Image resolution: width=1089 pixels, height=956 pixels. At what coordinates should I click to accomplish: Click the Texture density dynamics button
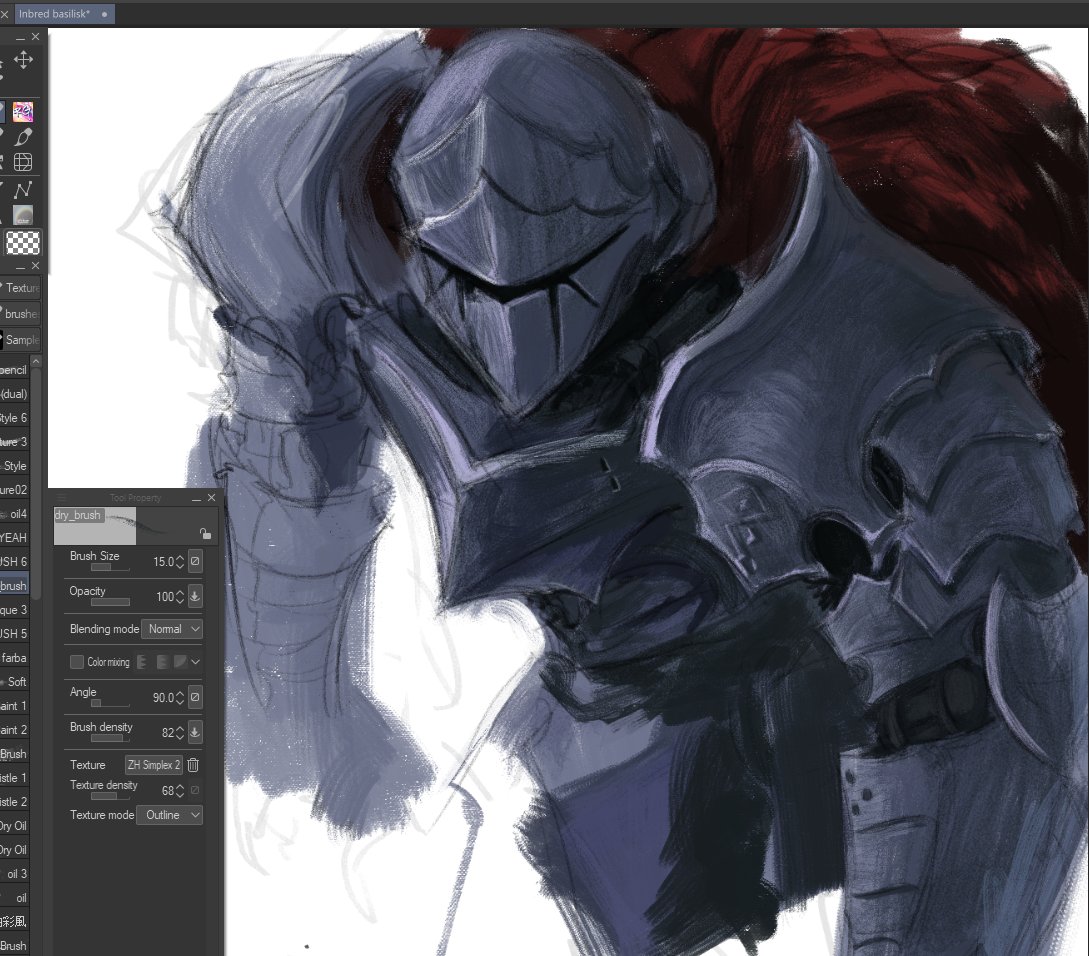[x=195, y=790]
